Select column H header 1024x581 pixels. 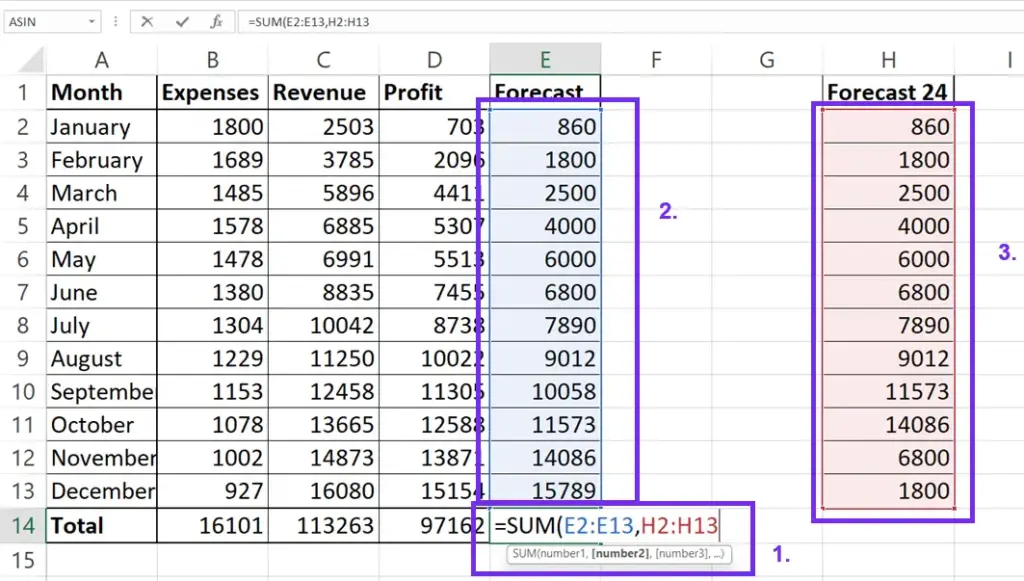coord(888,59)
